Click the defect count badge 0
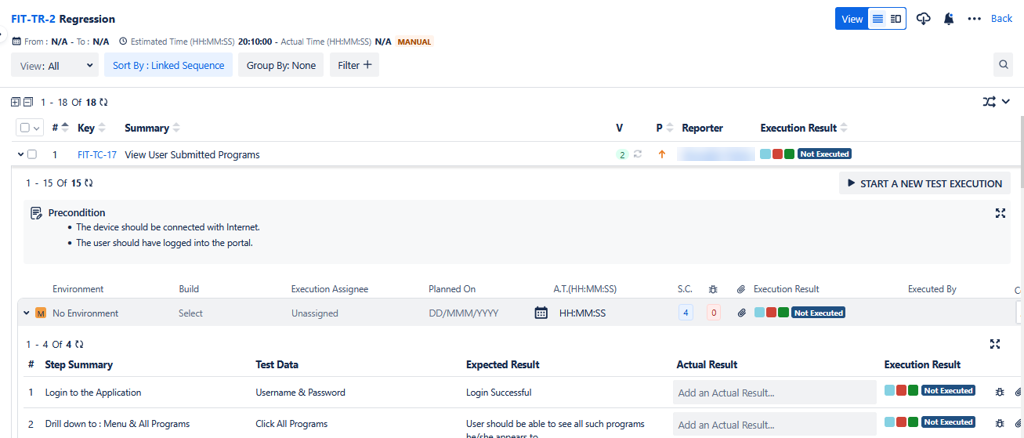The width and height of the screenshot is (1024, 438). click(x=714, y=313)
